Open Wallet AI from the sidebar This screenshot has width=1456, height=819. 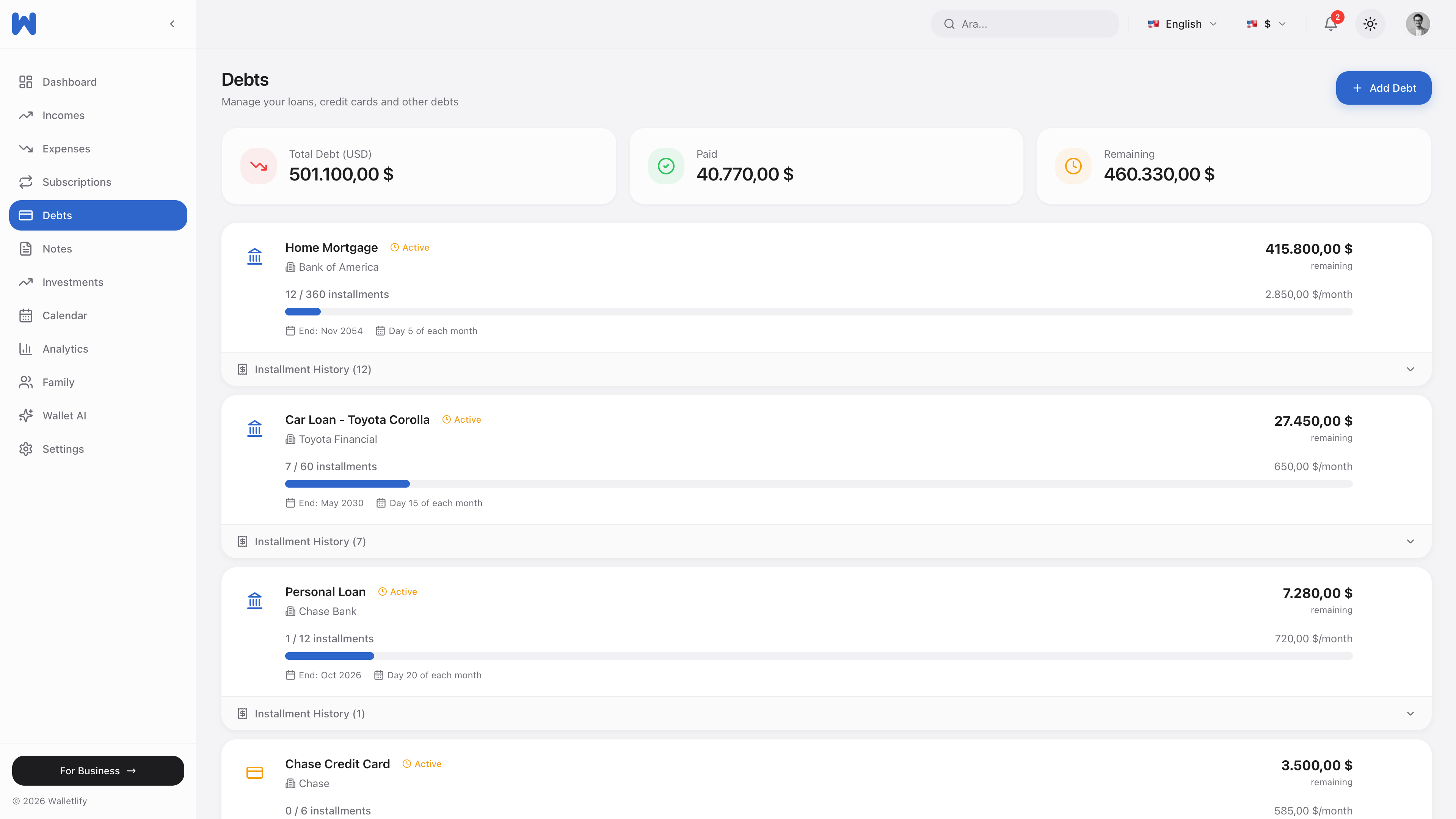[64, 416]
